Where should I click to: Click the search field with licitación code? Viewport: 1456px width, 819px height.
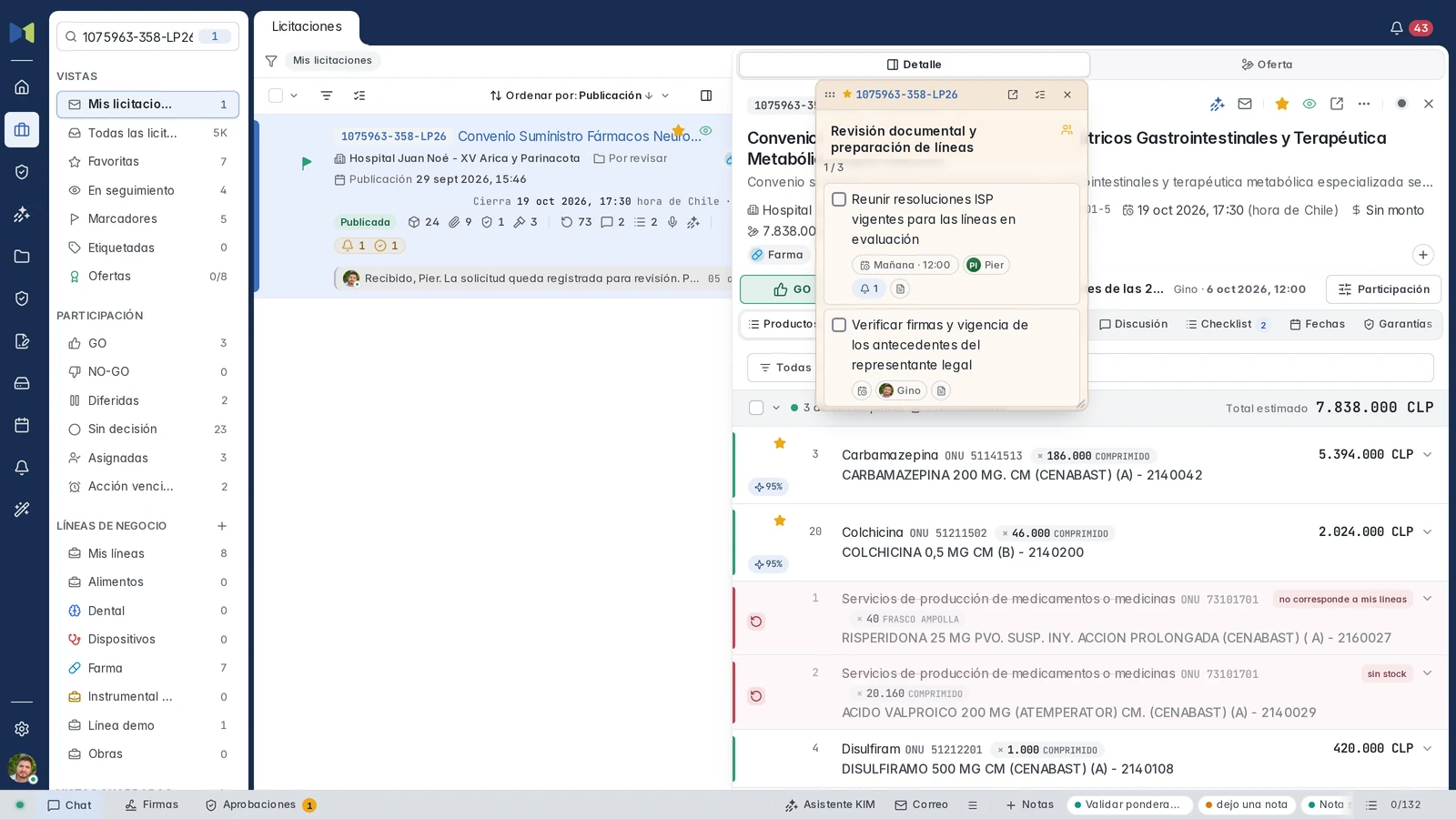click(147, 36)
